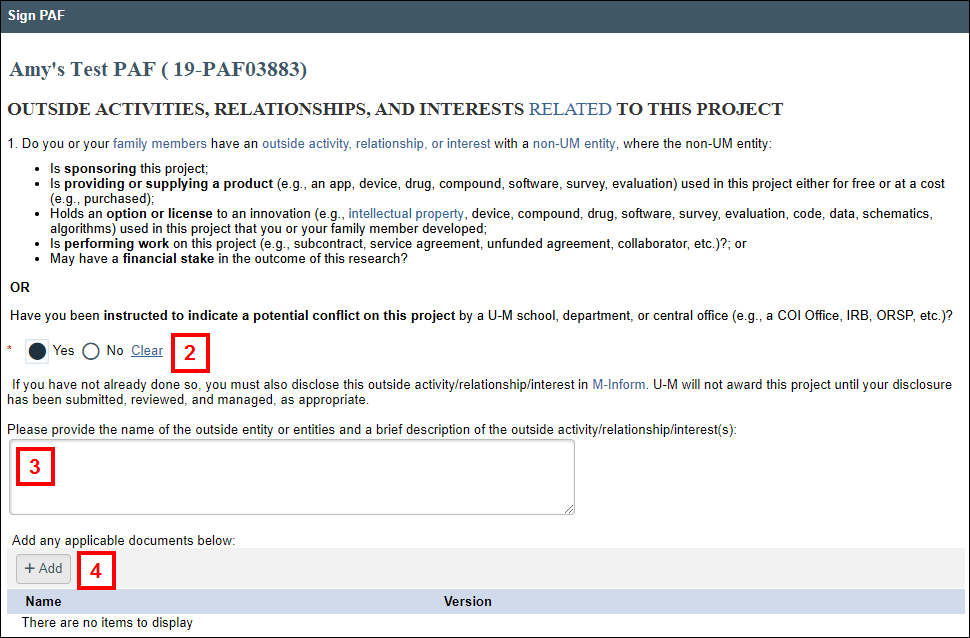Click the Sign PAF title bar
970x638 pixels.
point(36,15)
